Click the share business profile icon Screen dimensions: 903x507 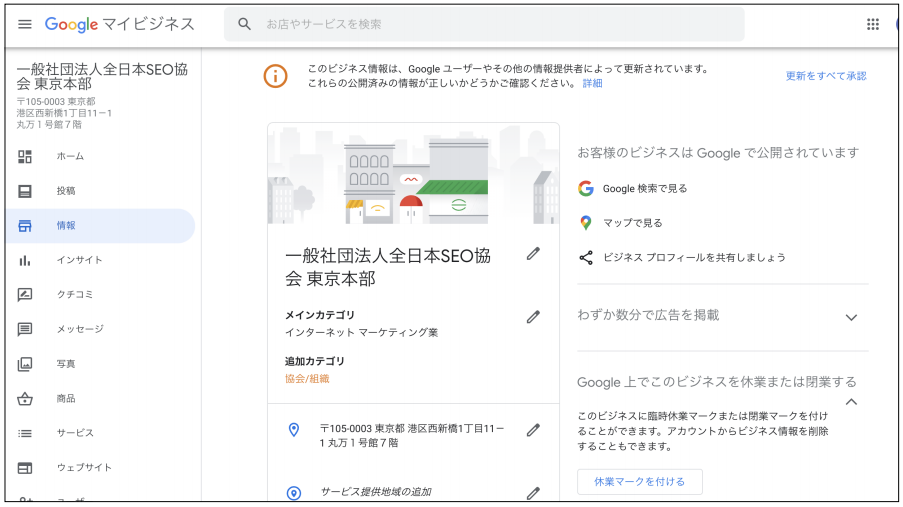[586, 258]
